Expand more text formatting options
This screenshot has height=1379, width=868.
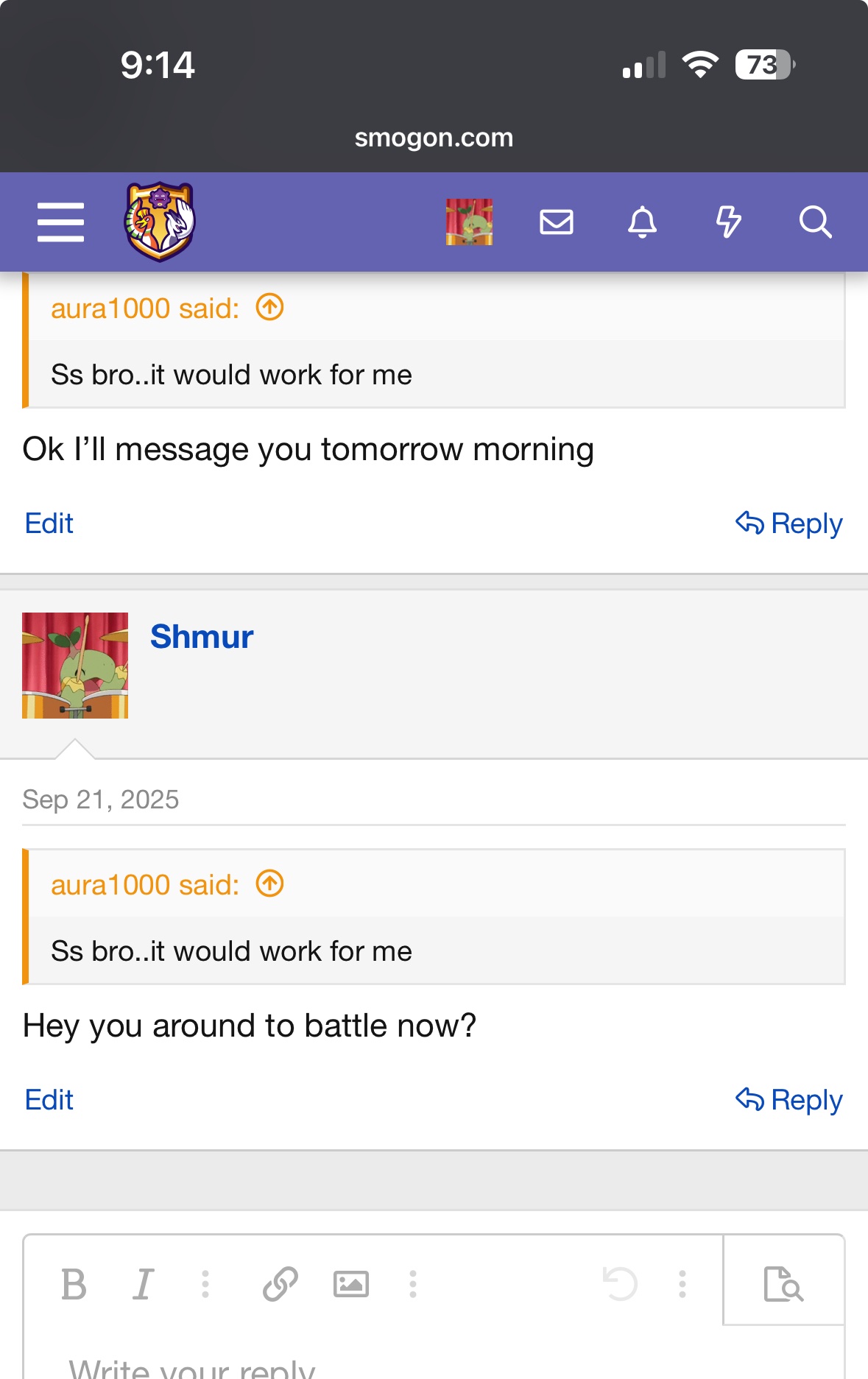click(x=205, y=1285)
